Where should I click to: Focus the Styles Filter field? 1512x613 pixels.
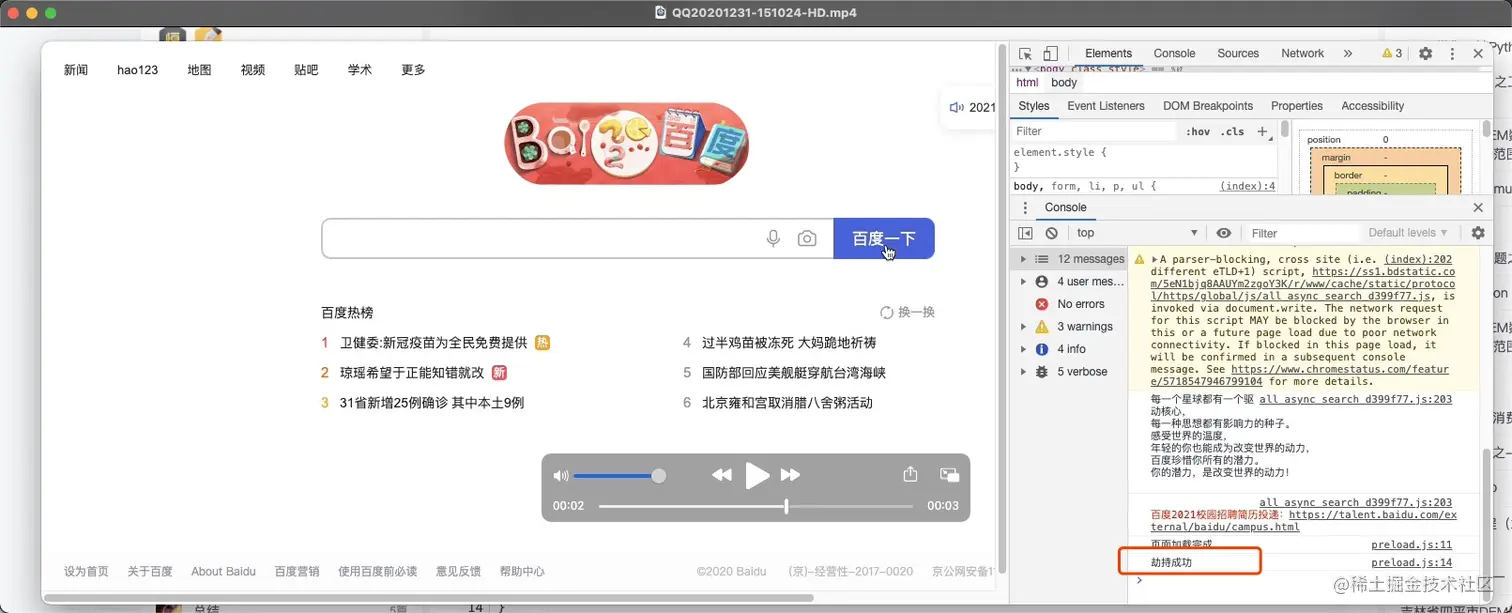click(1094, 131)
